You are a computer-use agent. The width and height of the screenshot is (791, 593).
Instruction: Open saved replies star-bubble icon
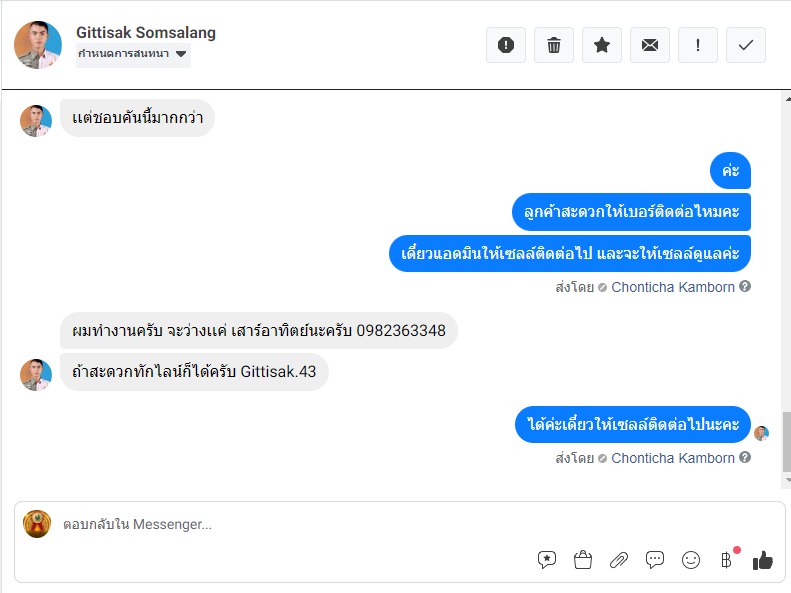pos(547,560)
